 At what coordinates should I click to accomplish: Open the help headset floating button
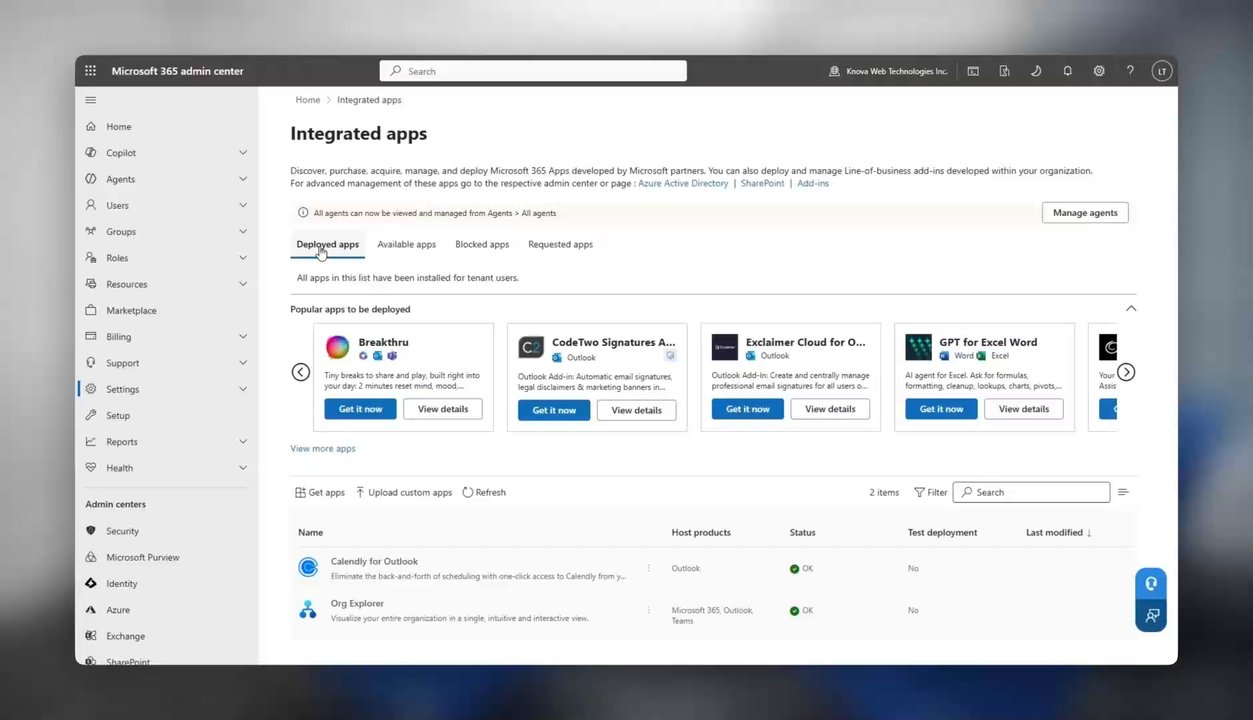point(1151,584)
